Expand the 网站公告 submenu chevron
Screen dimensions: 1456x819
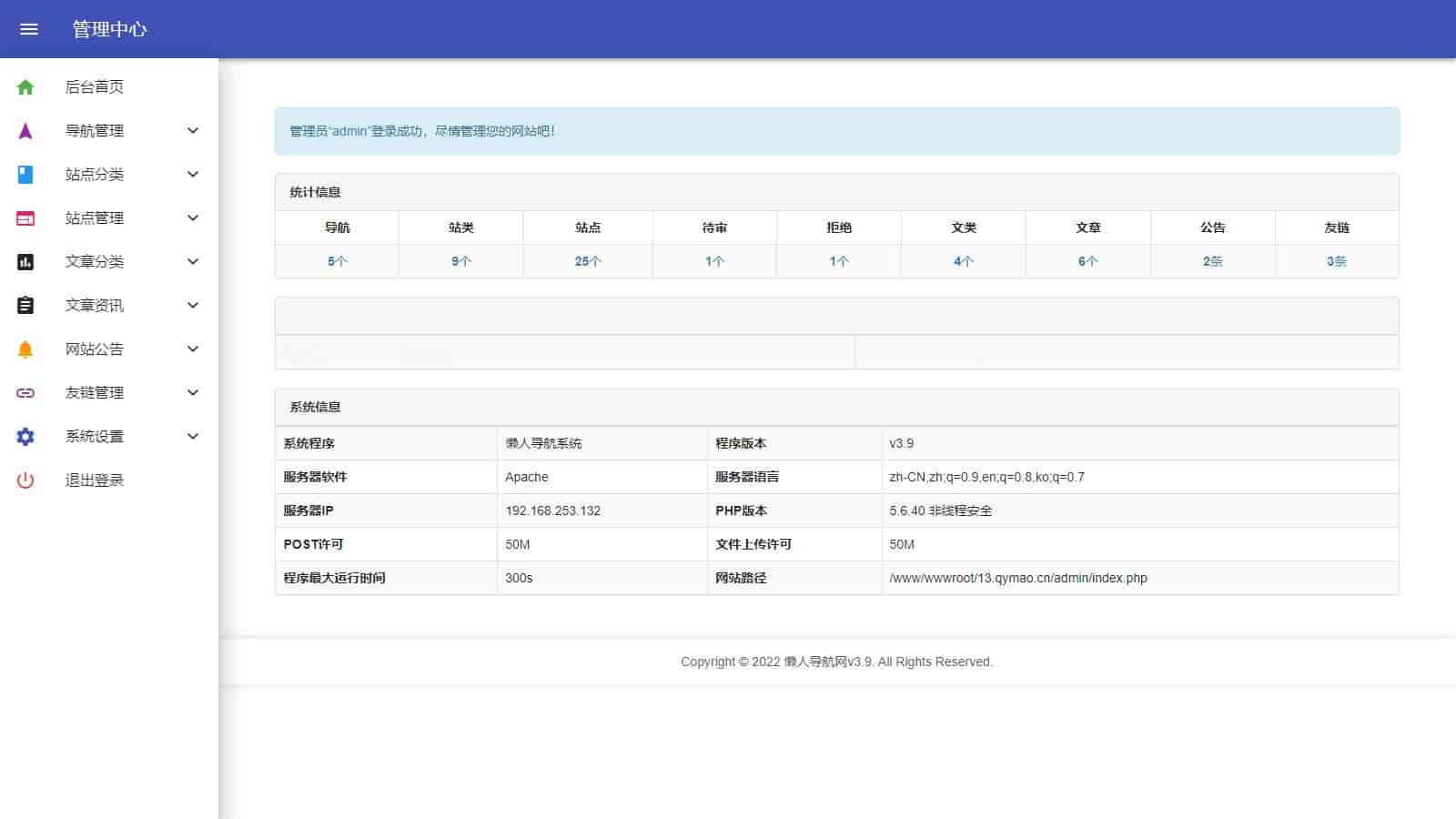coord(193,349)
